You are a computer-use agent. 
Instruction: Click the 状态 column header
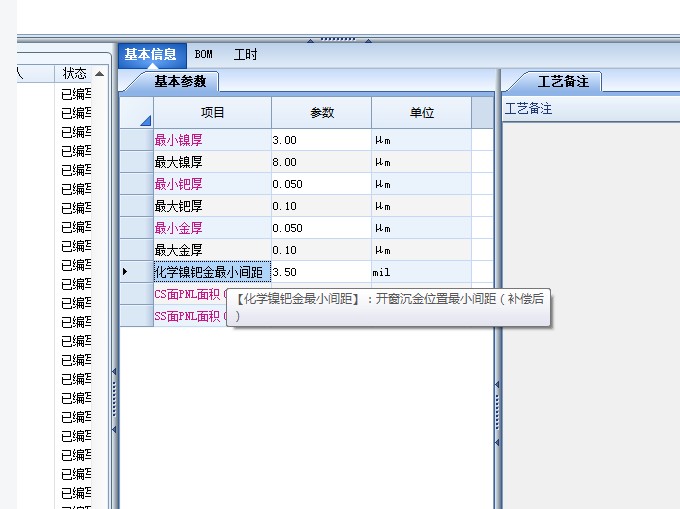74,73
